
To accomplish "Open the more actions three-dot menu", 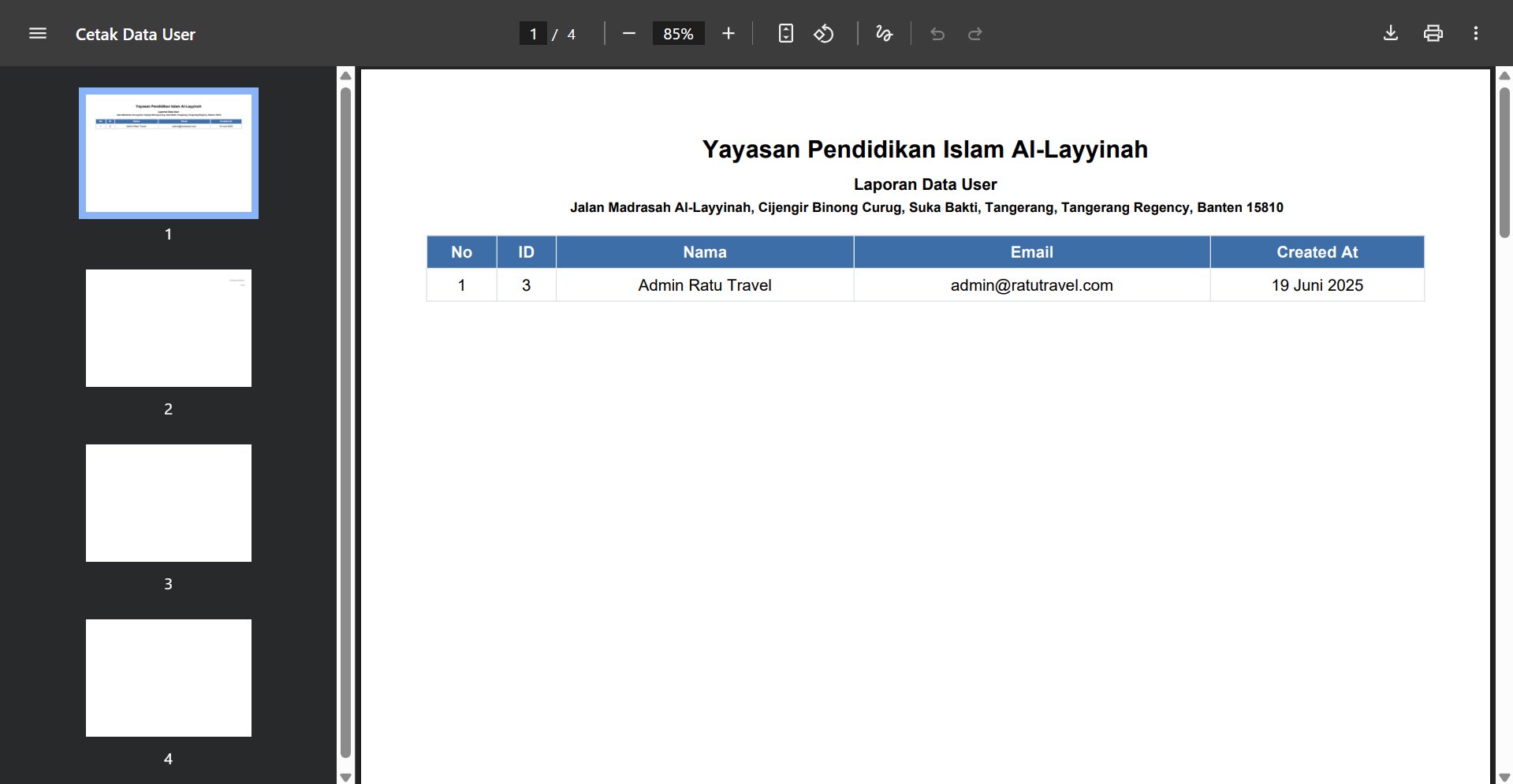I will pos(1475,33).
